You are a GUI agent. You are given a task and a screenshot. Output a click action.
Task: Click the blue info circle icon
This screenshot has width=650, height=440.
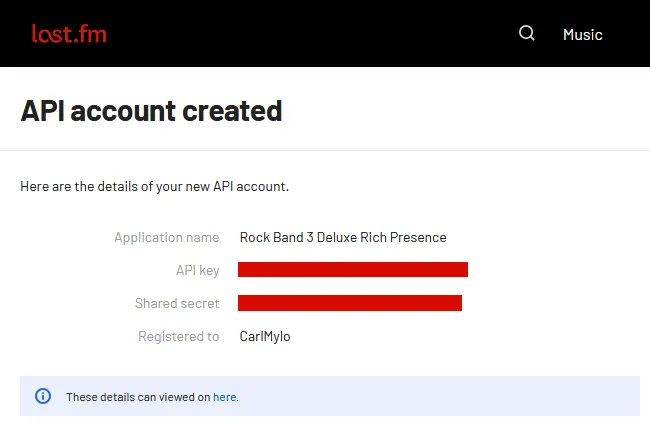click(43, 396)
